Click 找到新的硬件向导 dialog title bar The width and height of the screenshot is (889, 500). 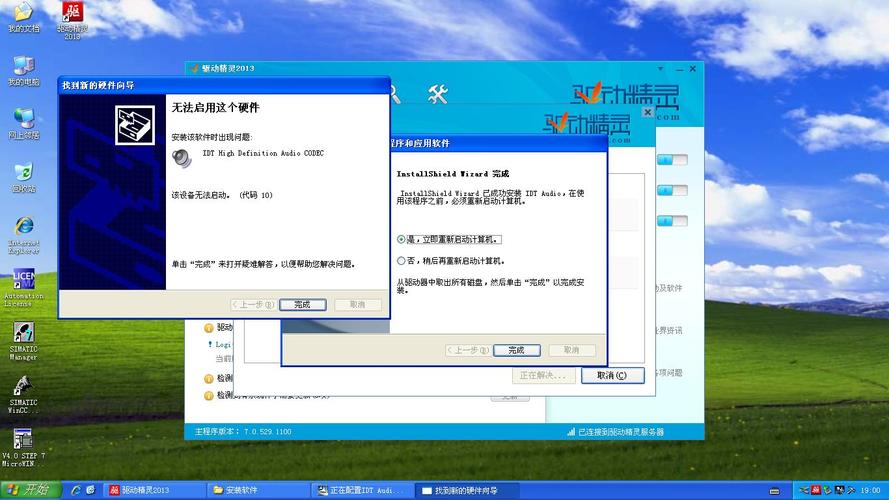(224, 86)
